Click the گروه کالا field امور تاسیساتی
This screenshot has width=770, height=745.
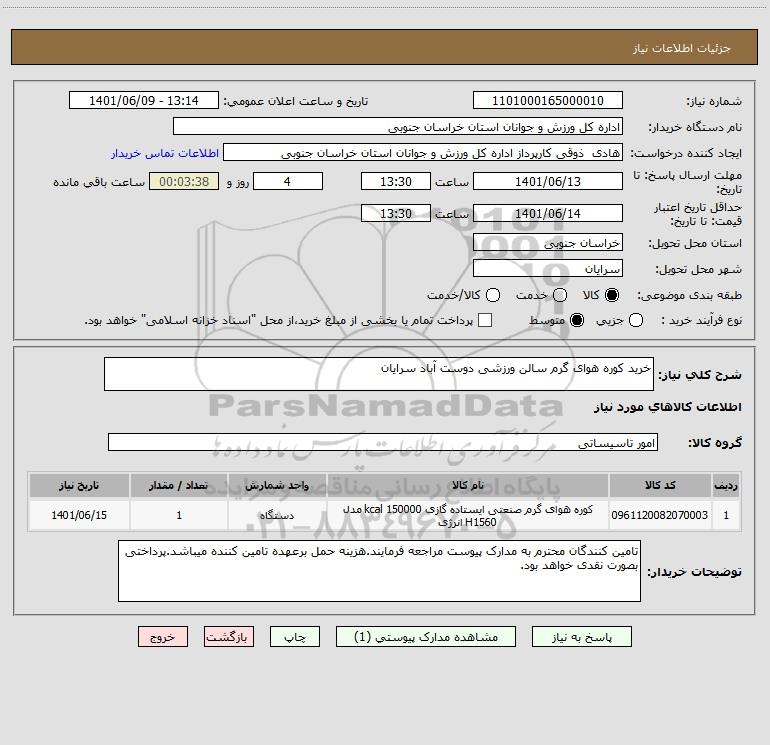click(x=383, y=442)
